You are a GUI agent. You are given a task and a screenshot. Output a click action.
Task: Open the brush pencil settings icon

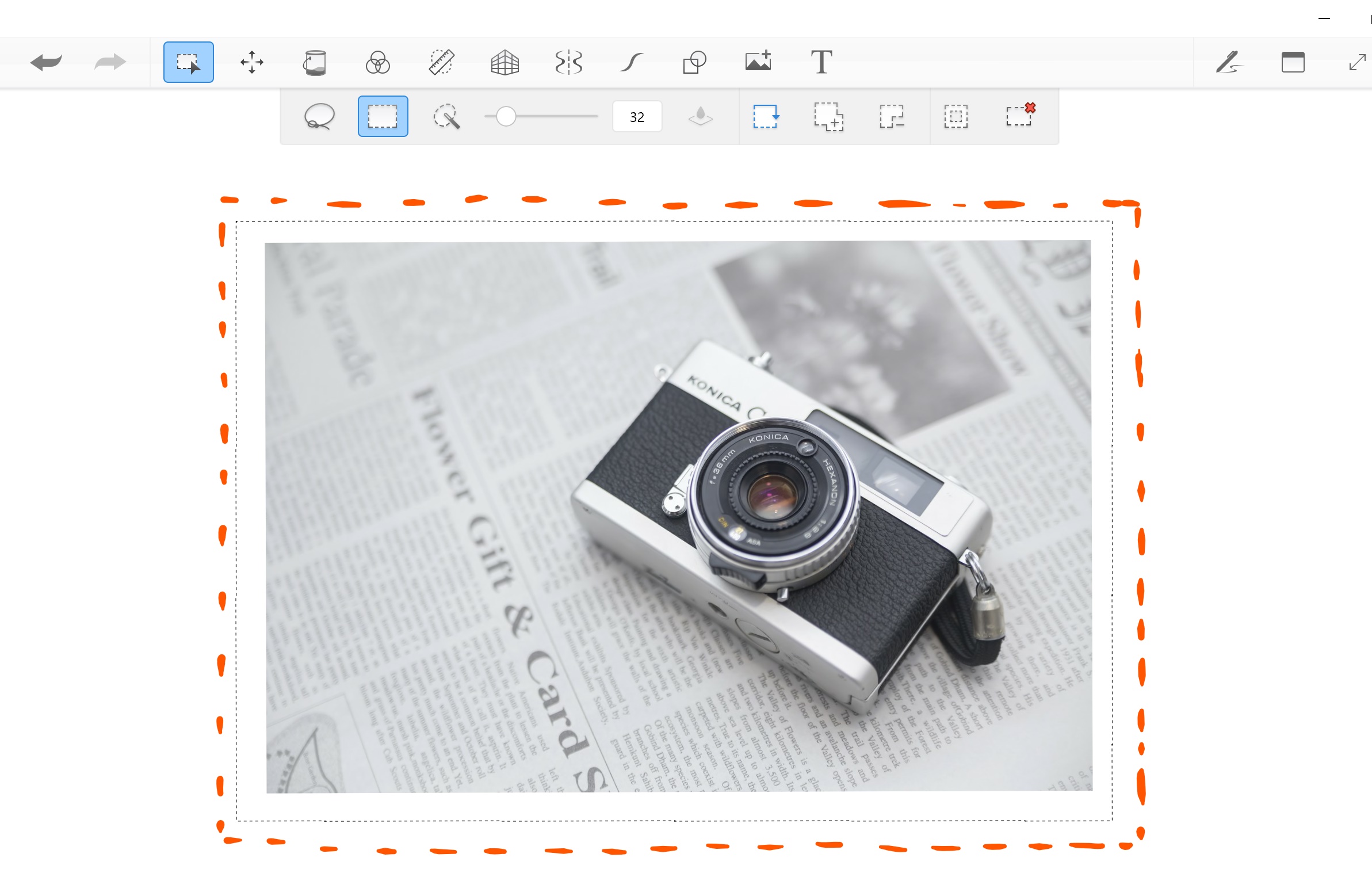(1229, 62)
